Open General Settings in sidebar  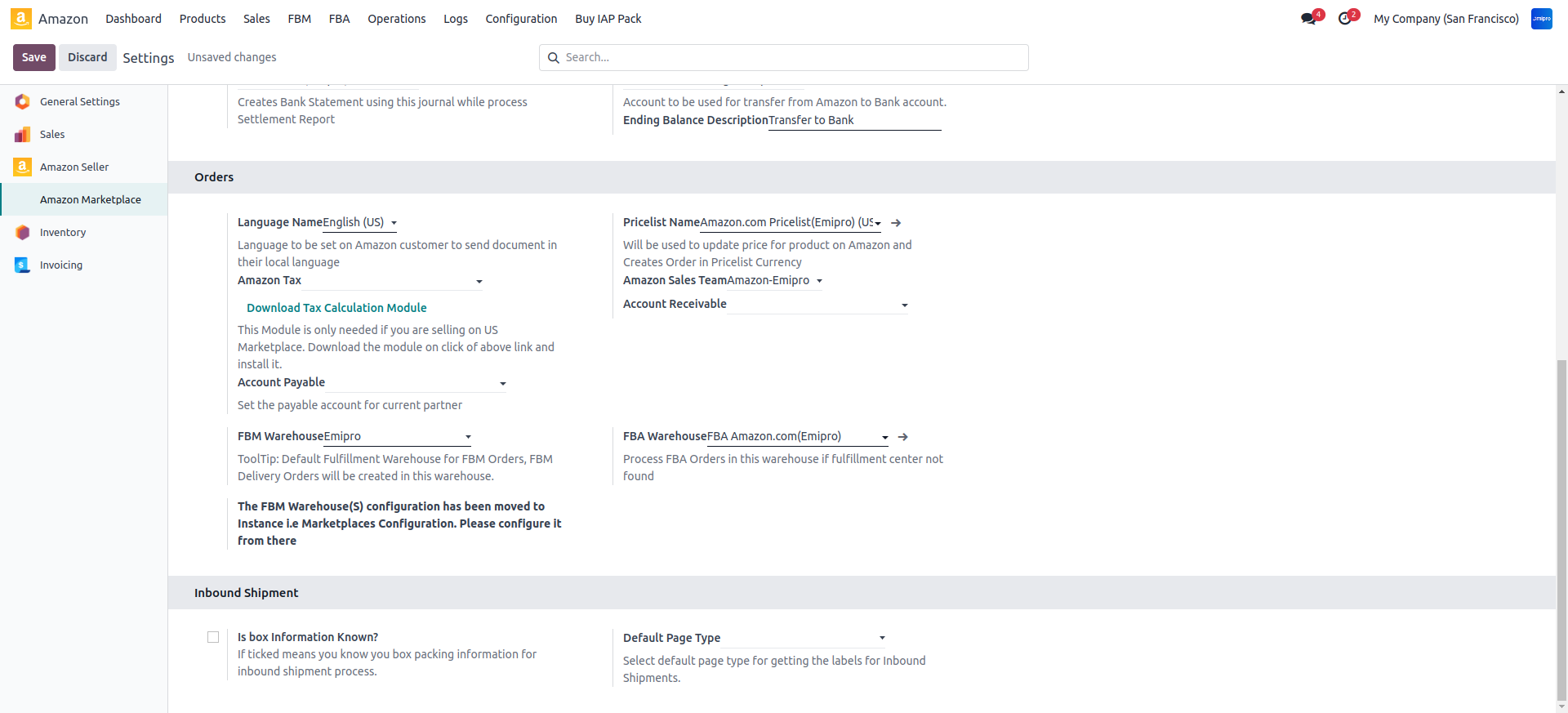click(x=79, y=102)
